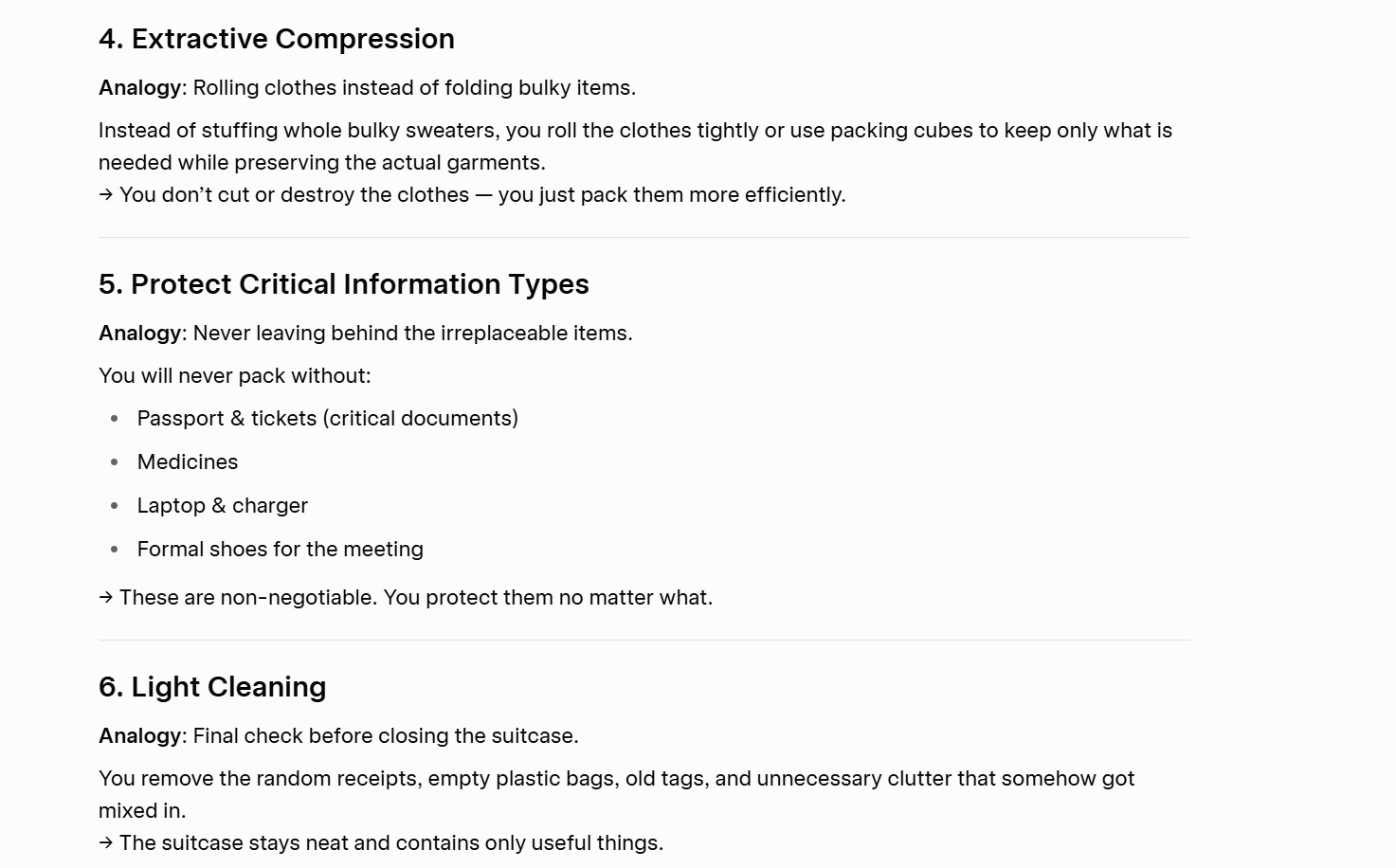This screenshot has height=868, width=1396.
Task: Click the paragraph about removing random receipts
Action: click(616, 794)
